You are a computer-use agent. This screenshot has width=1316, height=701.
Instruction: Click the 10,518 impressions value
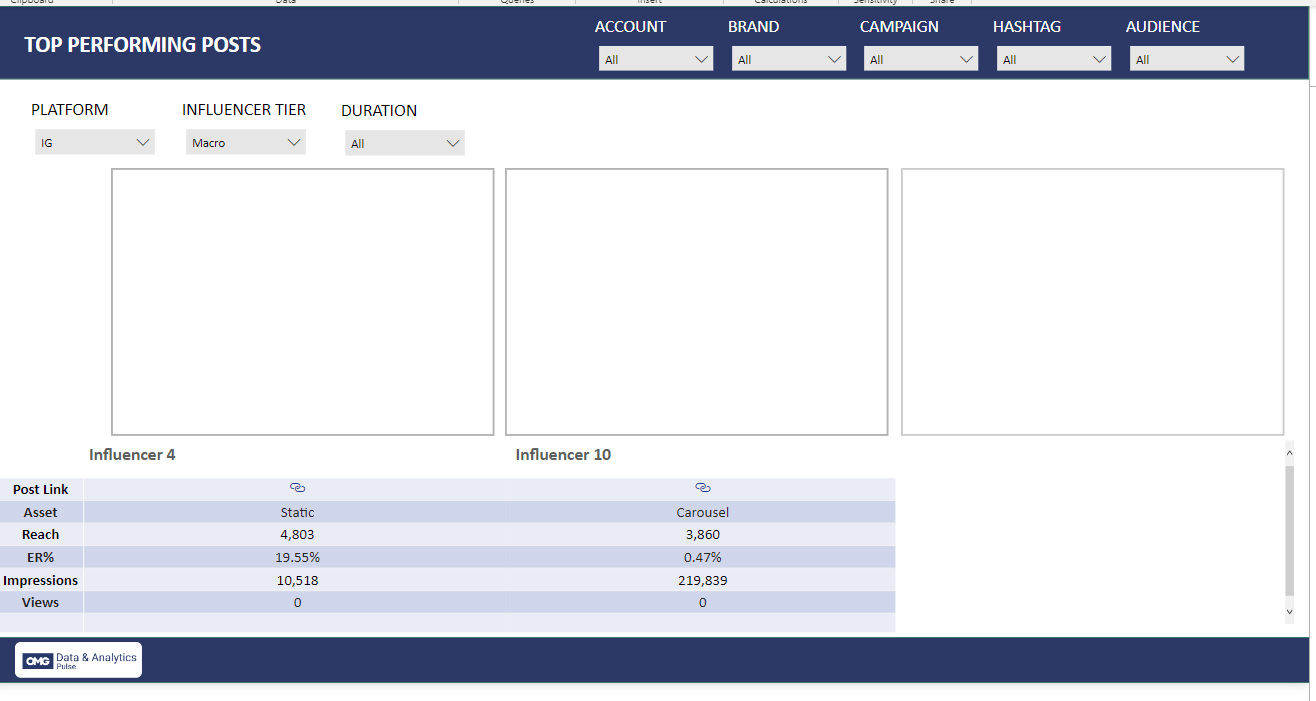coord(297,580)
